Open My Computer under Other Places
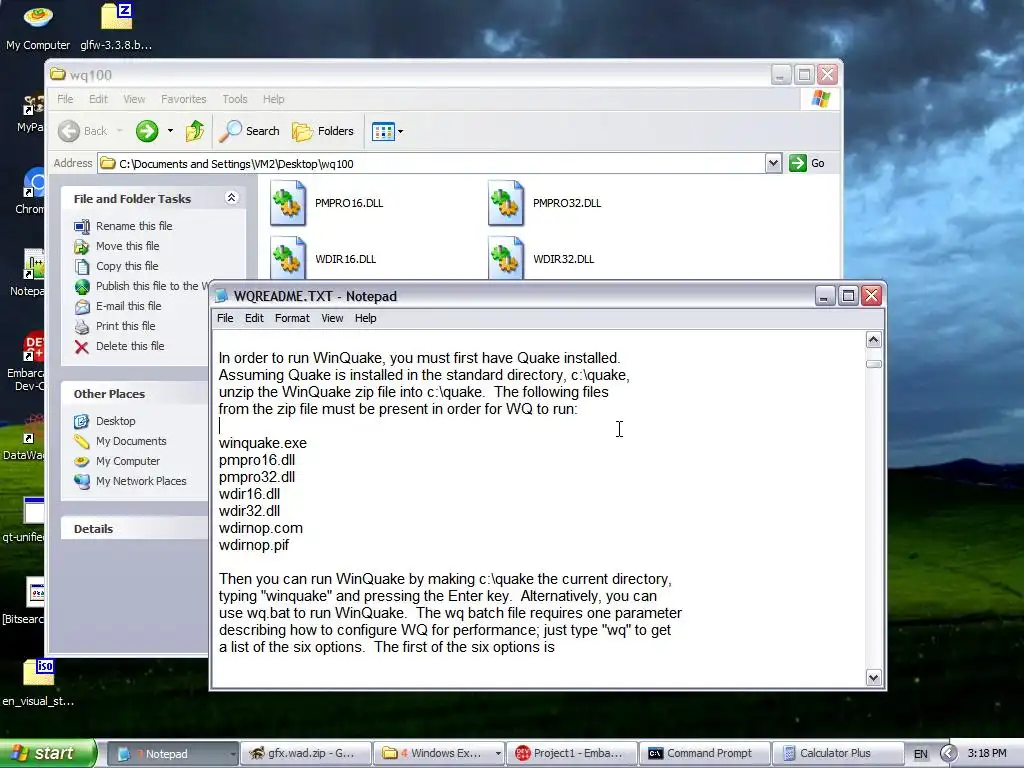 [128, 461]
